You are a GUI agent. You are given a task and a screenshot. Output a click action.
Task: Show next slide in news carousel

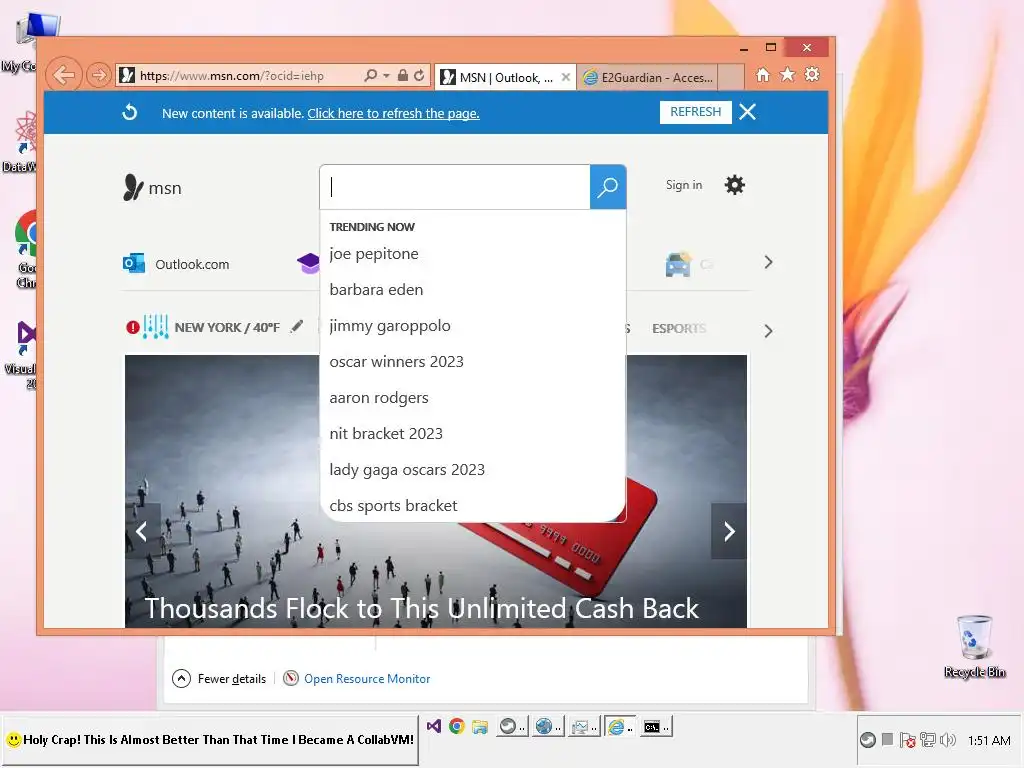point(729,532)
